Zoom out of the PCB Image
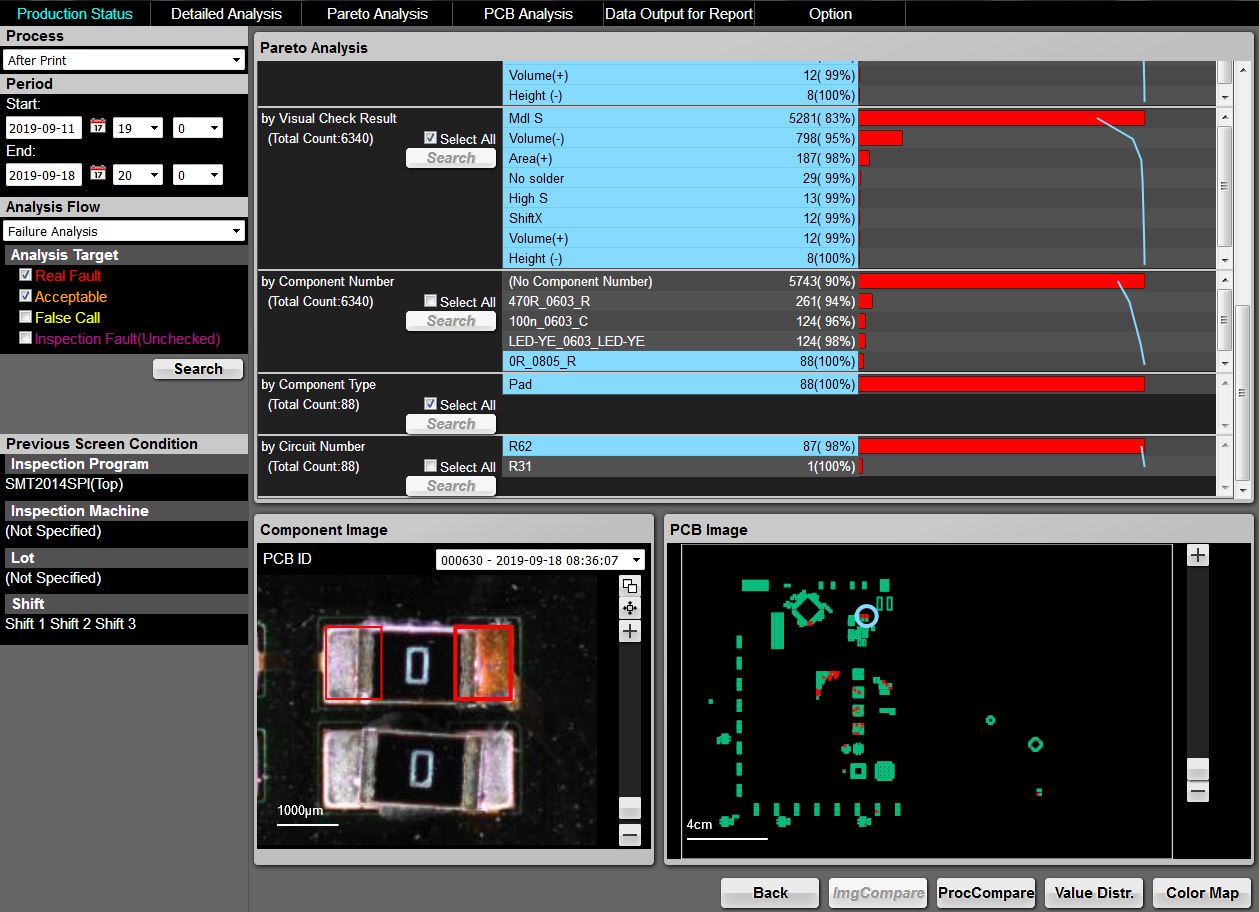This screenshot has width=1259, height=912. (1197, 791)
